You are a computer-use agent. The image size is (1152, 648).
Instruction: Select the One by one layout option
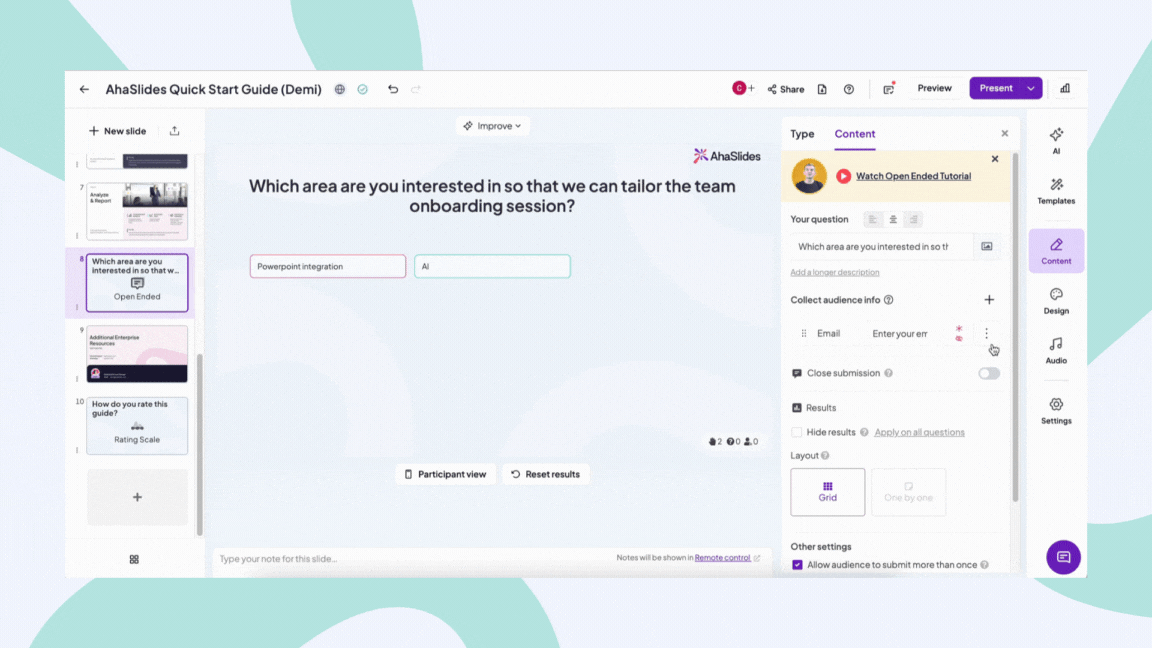908,492
